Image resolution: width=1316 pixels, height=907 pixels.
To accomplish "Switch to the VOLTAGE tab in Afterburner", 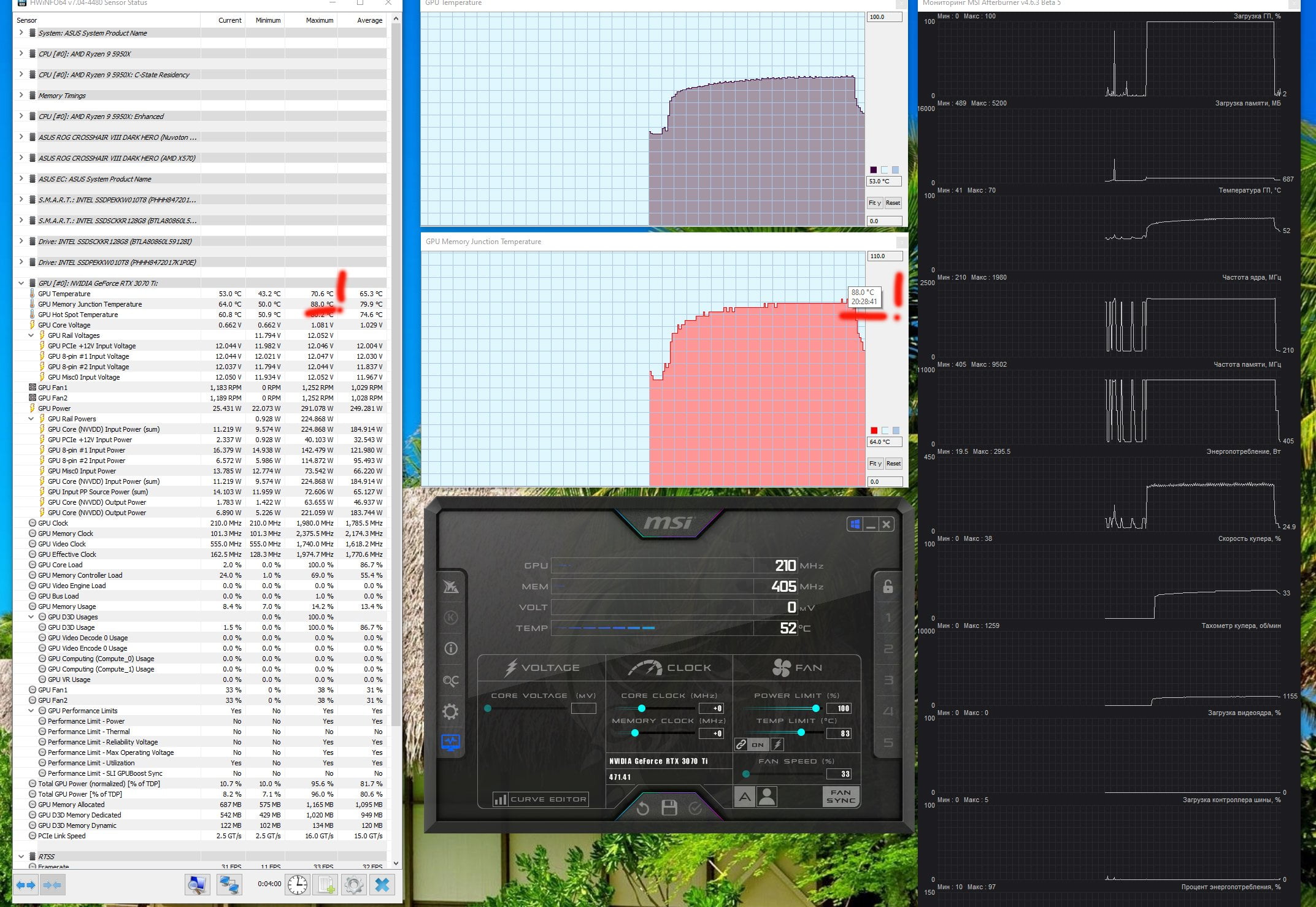I will click(542, 668).
